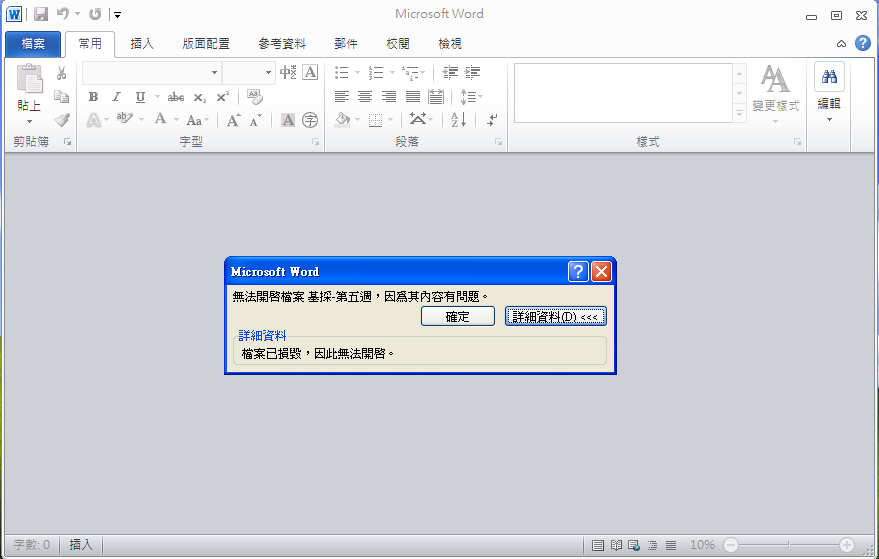Click the Clear Formatting eraser icon
The image size is (879, 559).
[x=255, y=97]
